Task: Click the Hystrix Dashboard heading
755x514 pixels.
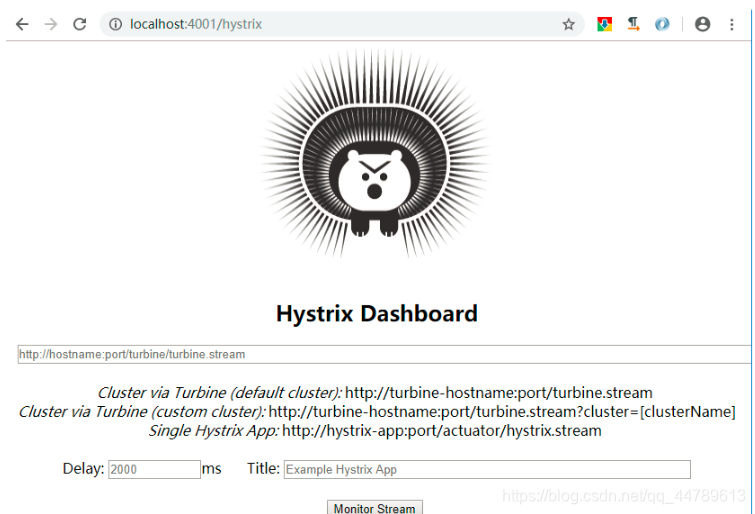Action: coord(377,314)
